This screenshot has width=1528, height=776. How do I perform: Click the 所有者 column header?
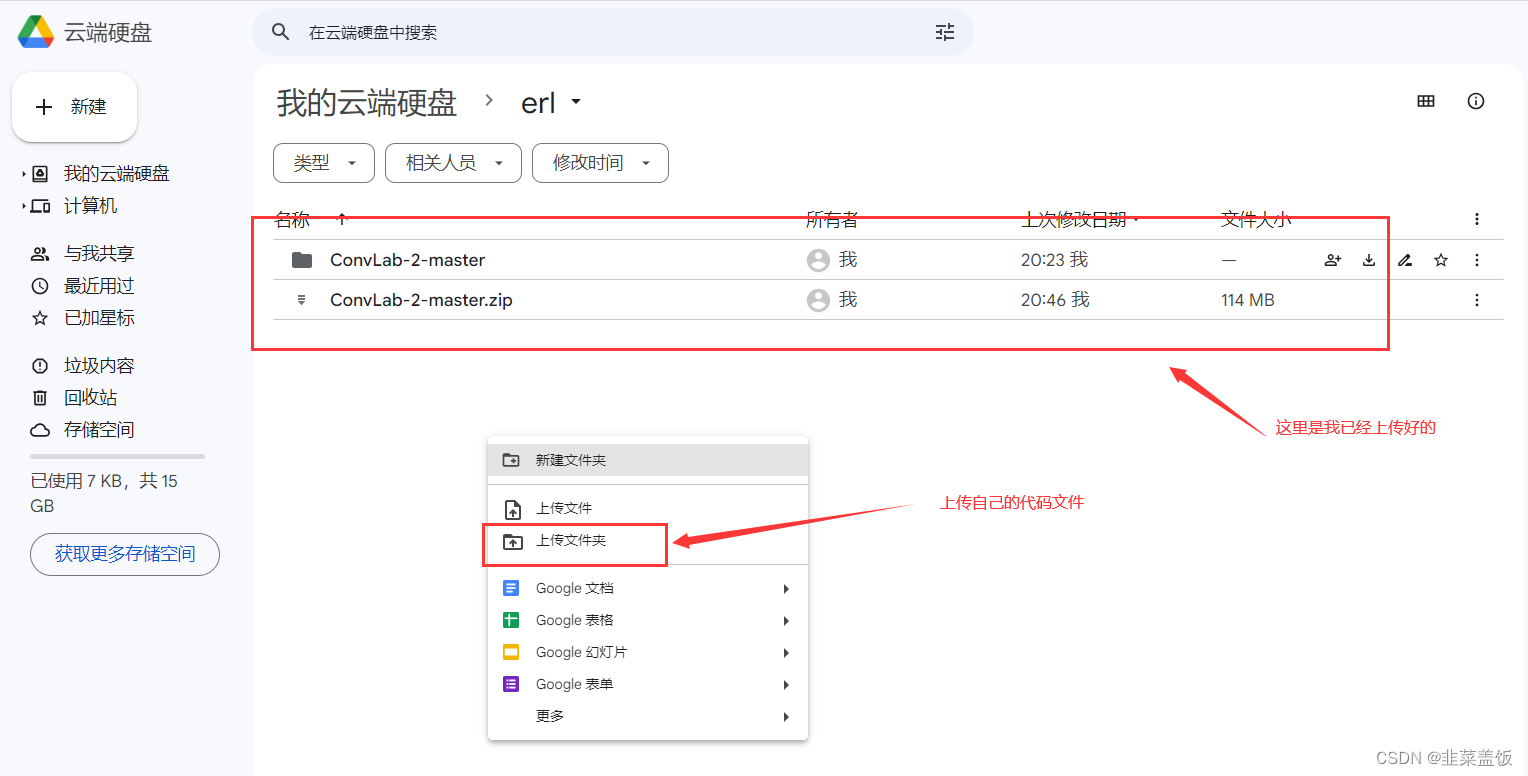[832, 219]
